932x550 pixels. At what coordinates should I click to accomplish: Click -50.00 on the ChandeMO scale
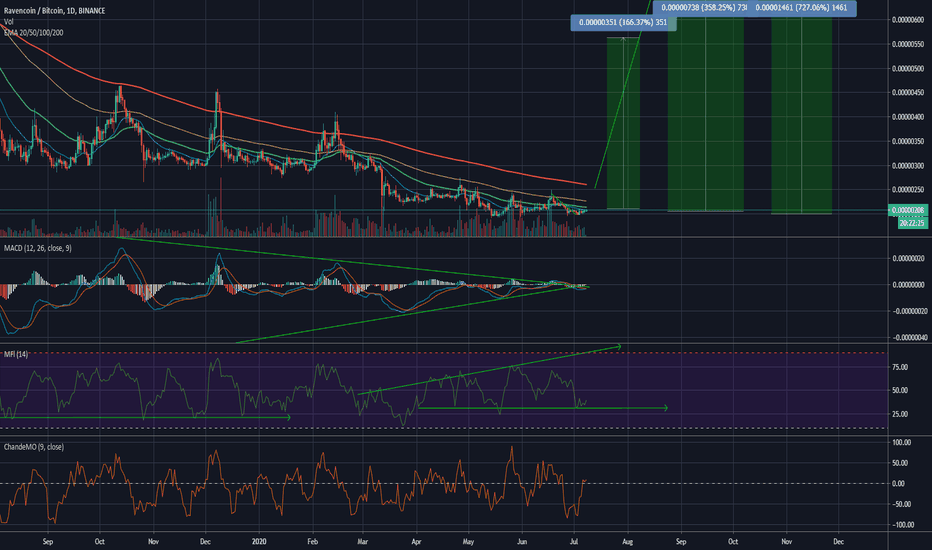pyautogui.click(x=902, y=504)
